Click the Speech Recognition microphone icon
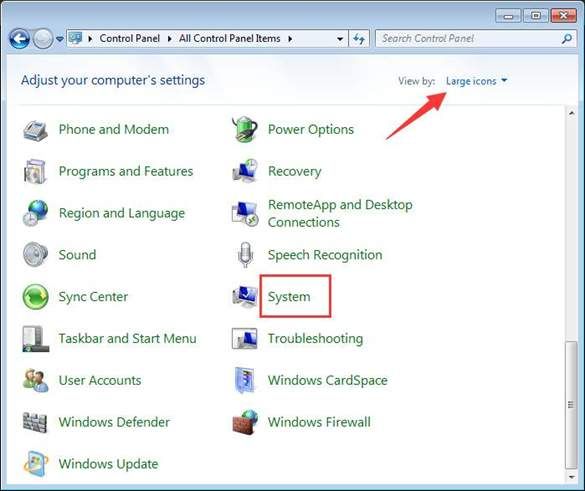 (x=245, y=255)
